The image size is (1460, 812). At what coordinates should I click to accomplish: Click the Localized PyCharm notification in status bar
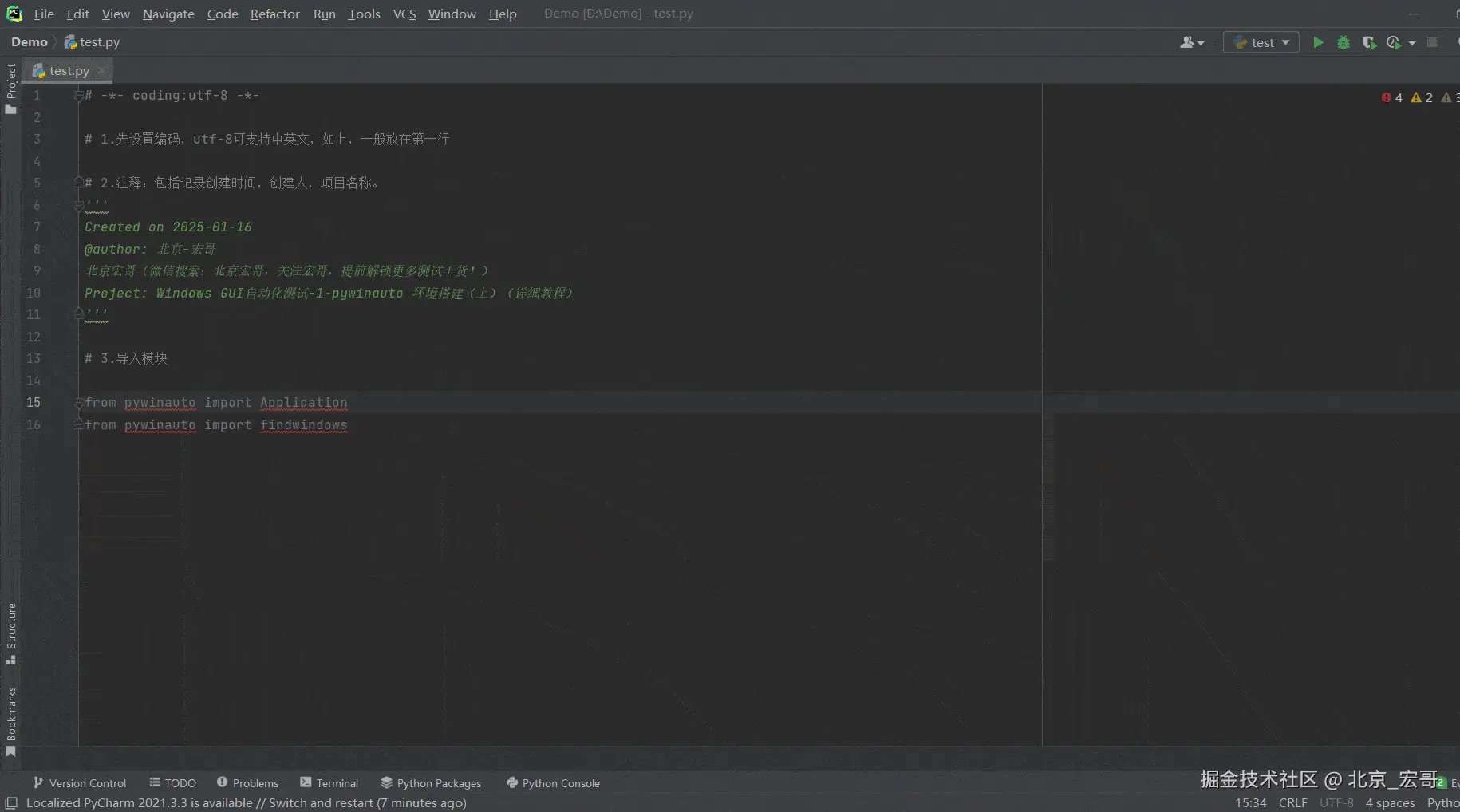[247, 803]
